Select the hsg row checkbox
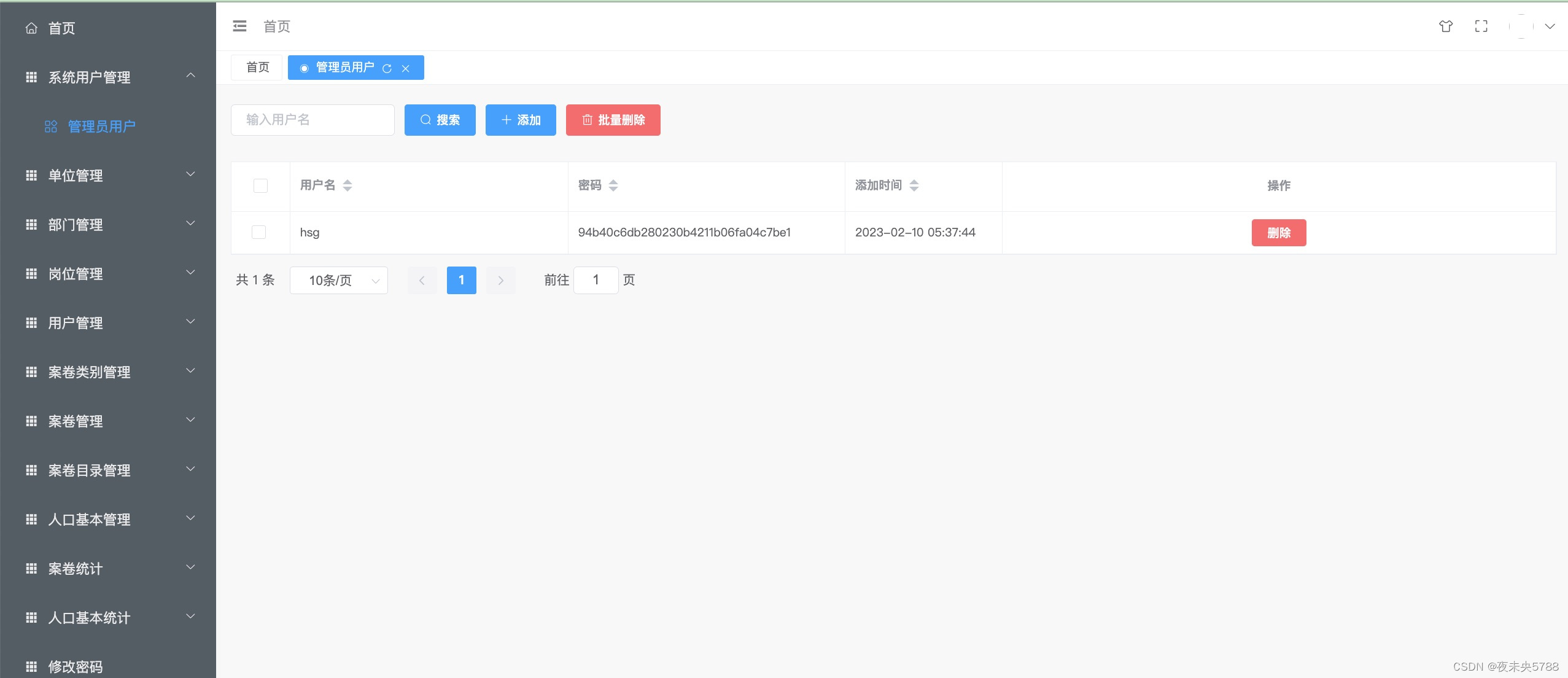This screenshot has height=678, width=1568. [x=258, y=232]
